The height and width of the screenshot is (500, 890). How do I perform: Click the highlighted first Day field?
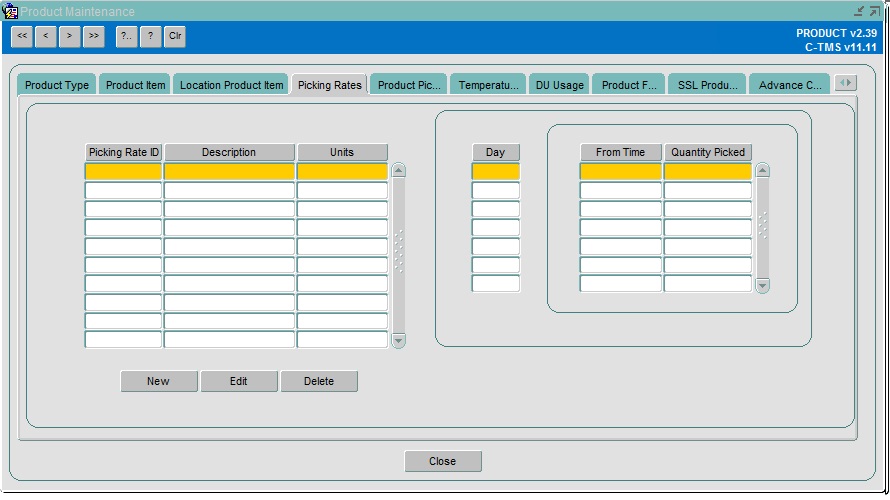click(496, 171)
